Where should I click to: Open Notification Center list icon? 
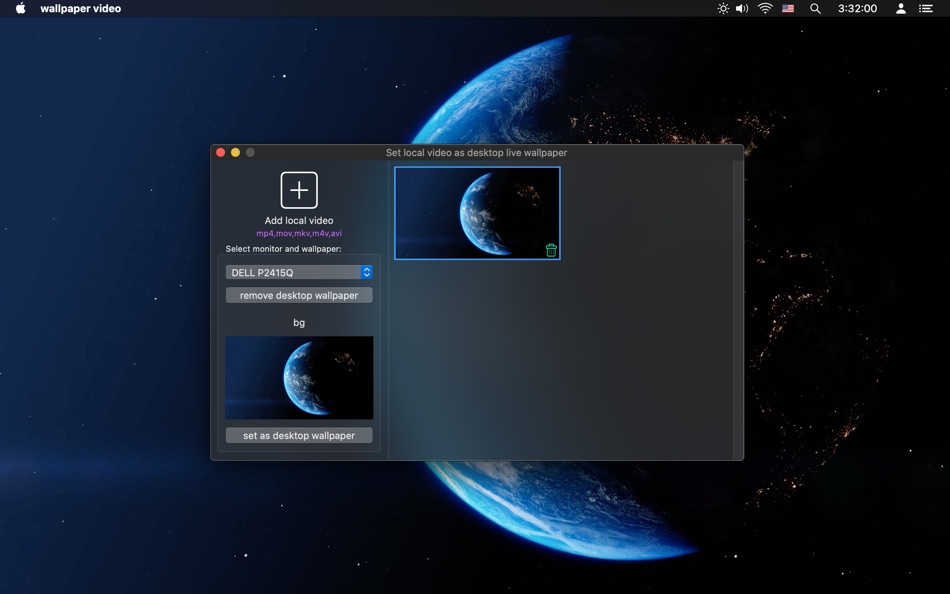coord(925,8)
